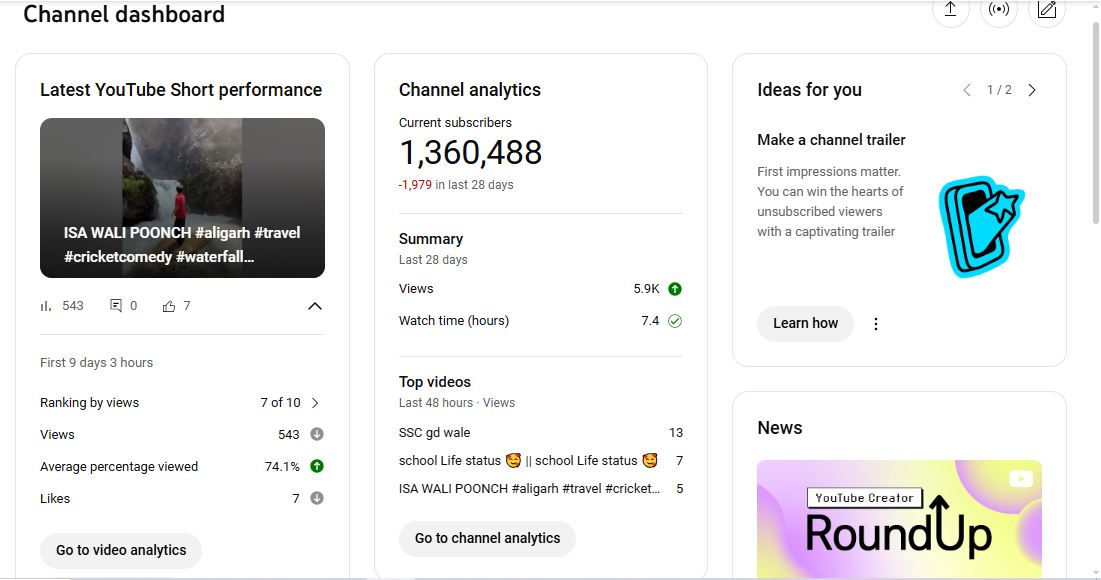Click the Latest YouTube Short performance heading
The height and width of the screenshot is (580, 1101).
click(x=181, y=90)
